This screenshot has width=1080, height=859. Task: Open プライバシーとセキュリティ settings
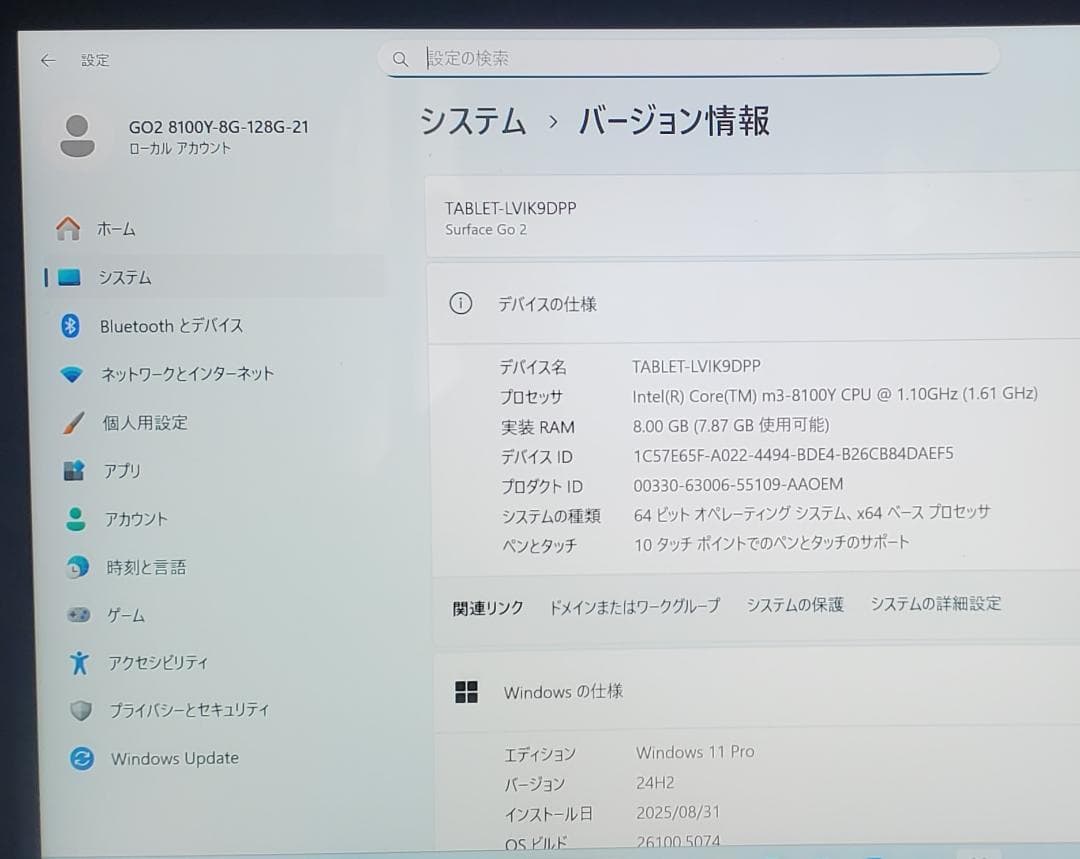186,710
